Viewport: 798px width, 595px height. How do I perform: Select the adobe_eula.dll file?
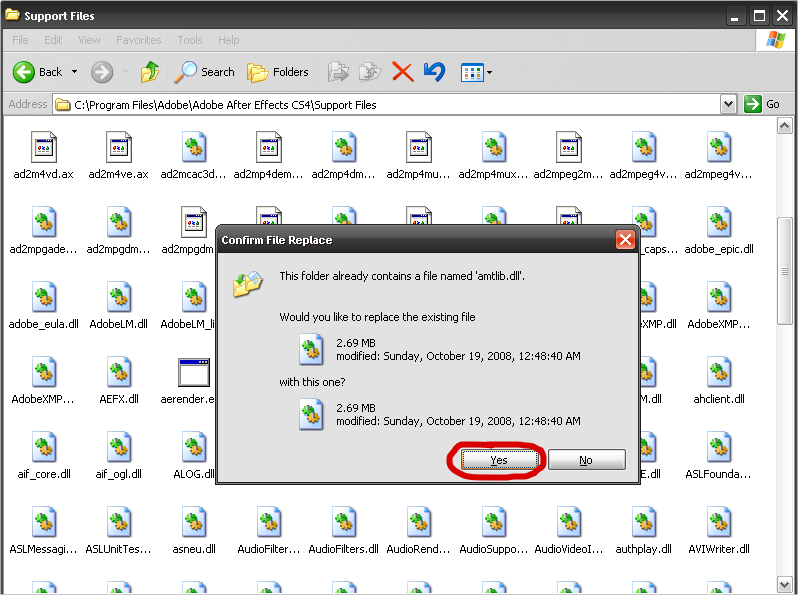click(44, 305)
